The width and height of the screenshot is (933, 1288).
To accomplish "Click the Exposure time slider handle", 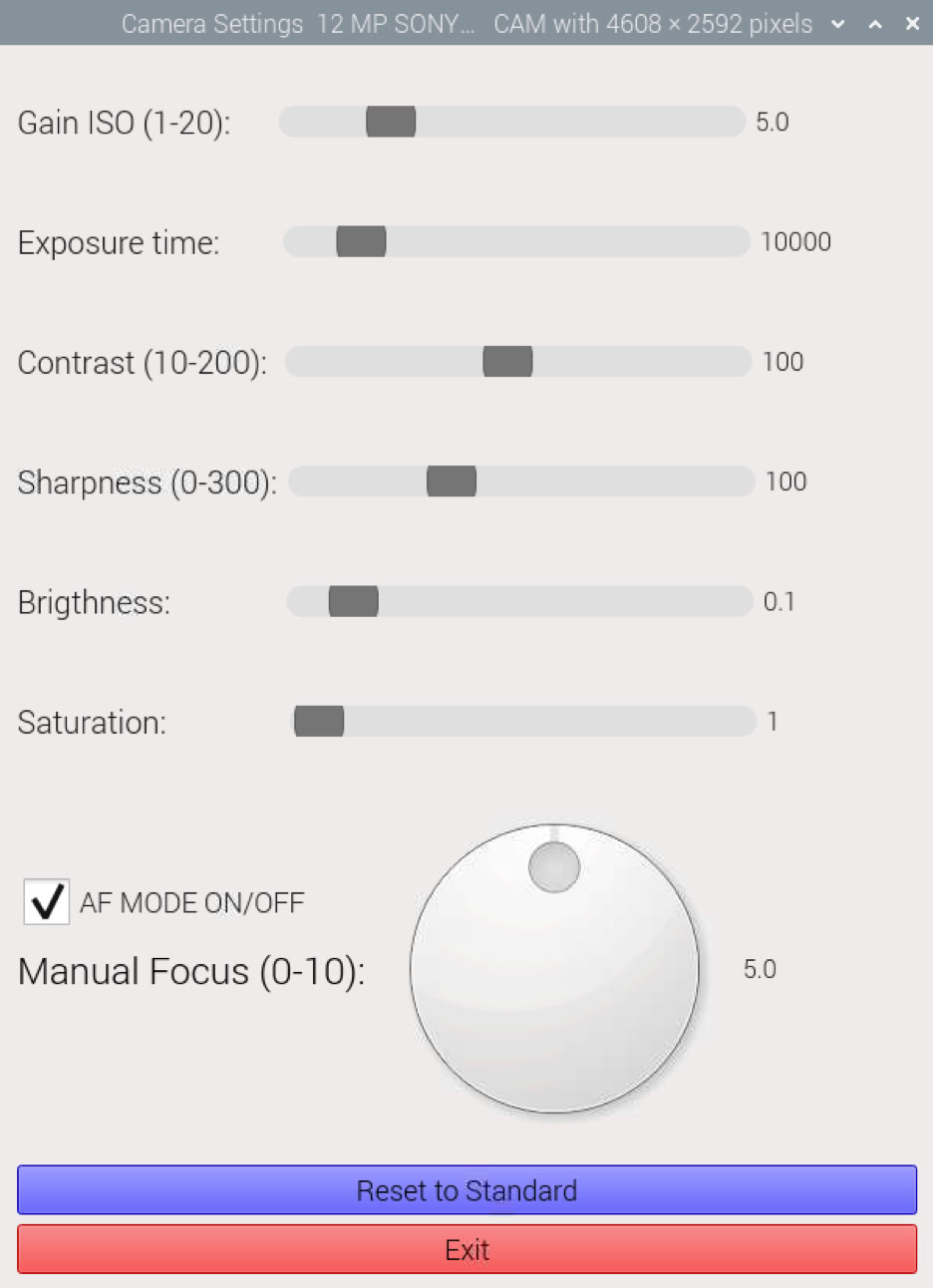I will pyautogui.click(x=361, y=241).
